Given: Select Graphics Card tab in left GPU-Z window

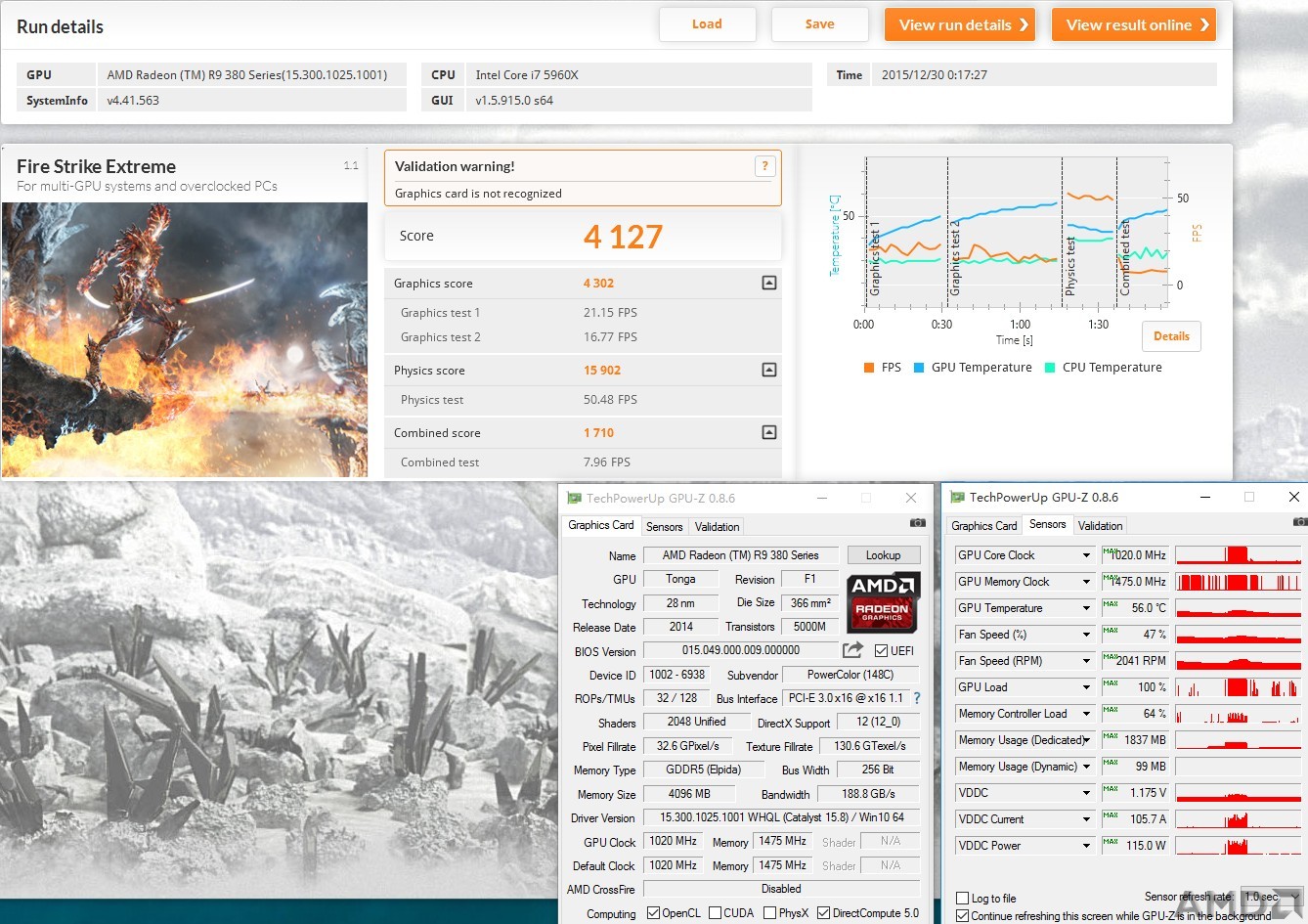Looking at the screenshot, I should tap(601, 525).
